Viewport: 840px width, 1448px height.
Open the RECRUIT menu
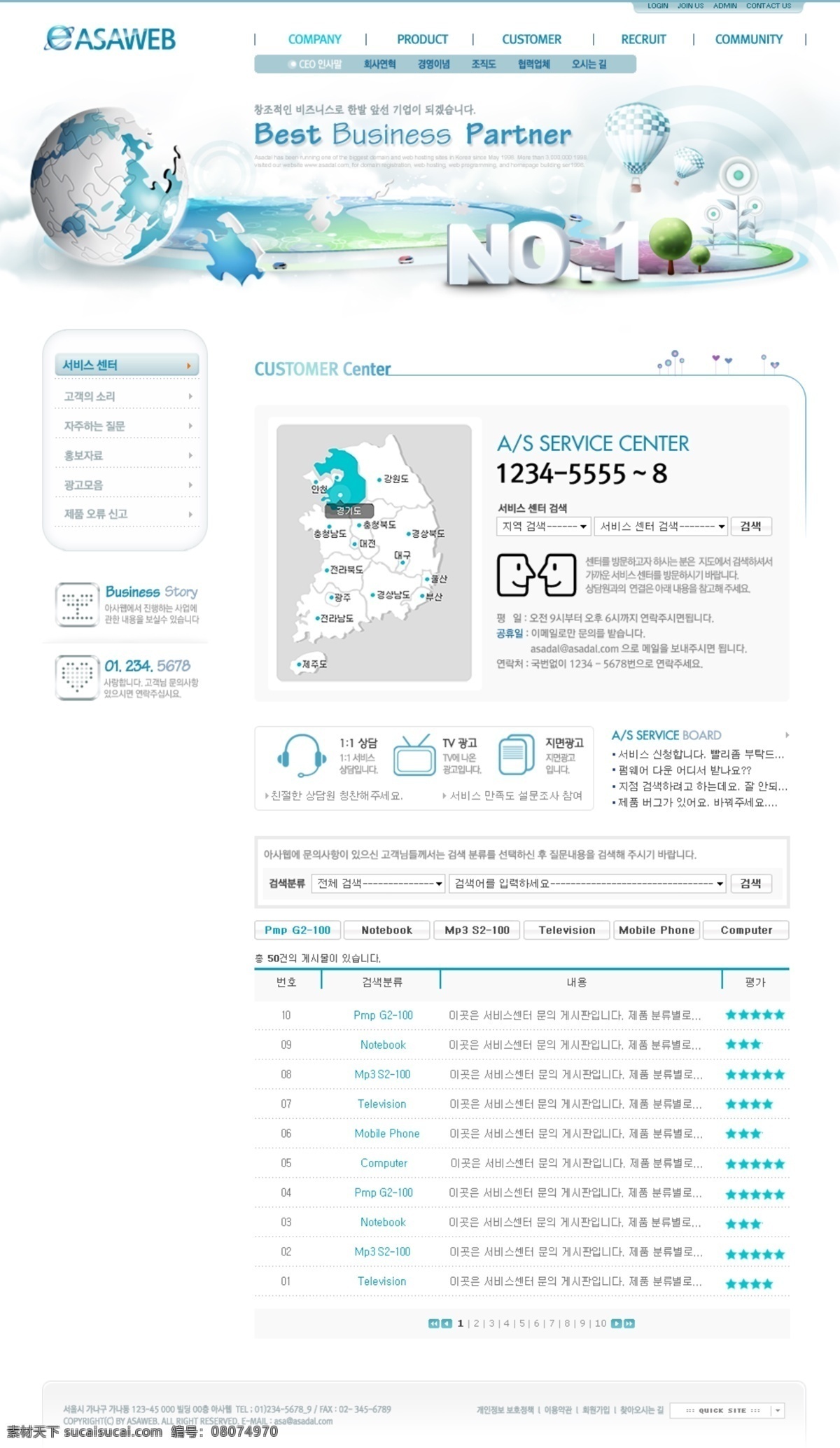coord(643,39)
